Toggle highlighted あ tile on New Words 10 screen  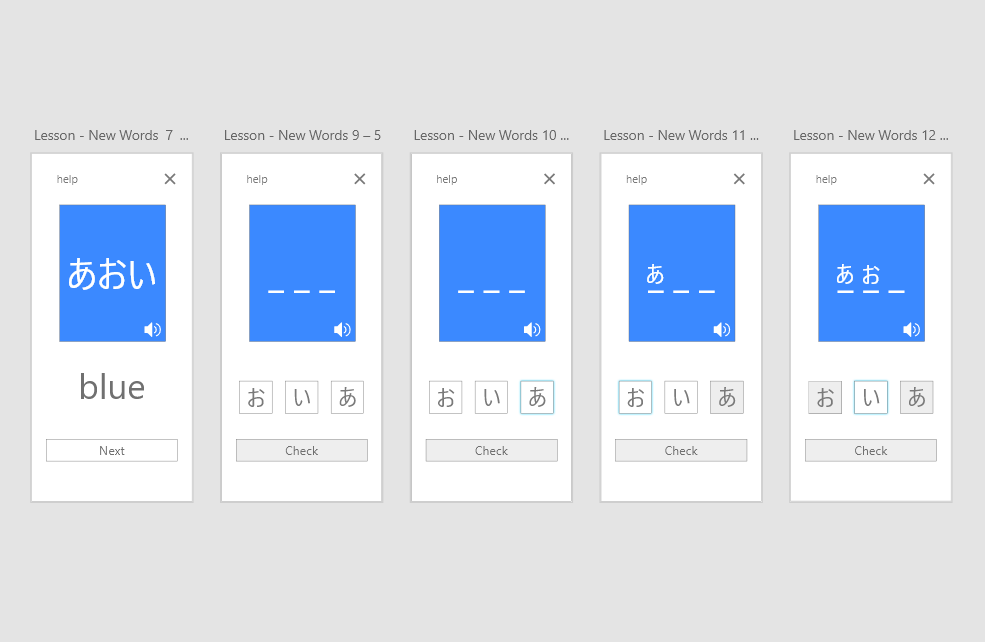(x=537, y=397)
